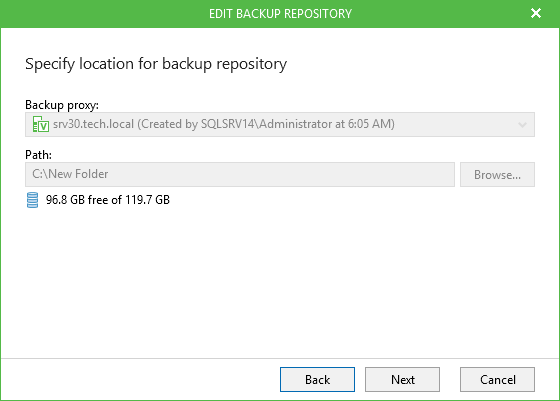The image size is (560, 401).
Task: Go to the previous step with Back
Action: point(317,380)
